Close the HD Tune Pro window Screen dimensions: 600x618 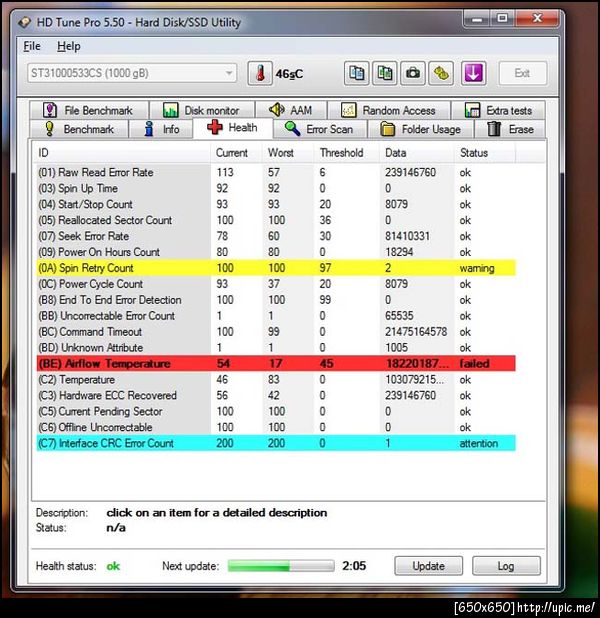(537, 19)
